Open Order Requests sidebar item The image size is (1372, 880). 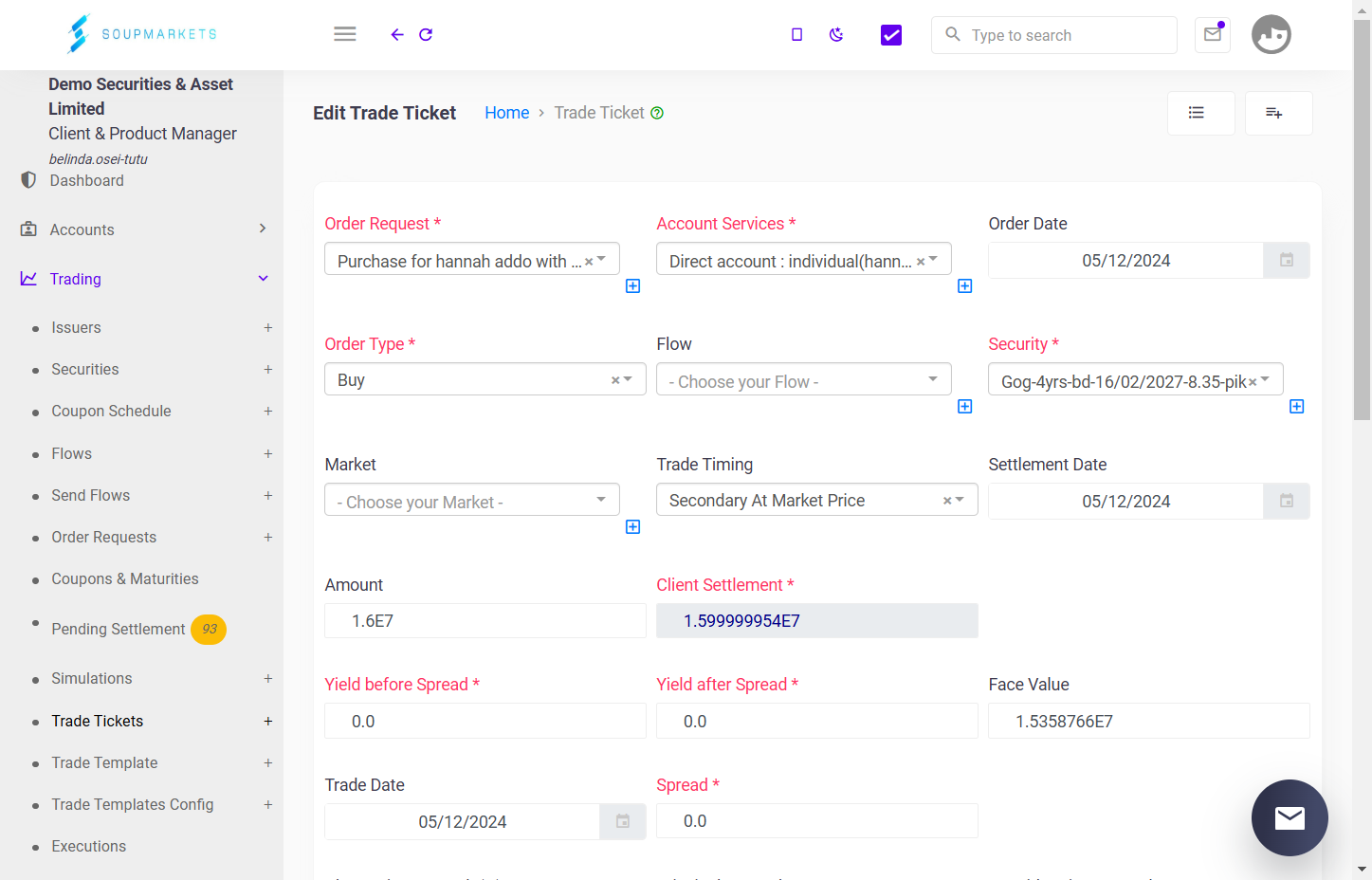click(104, 537)
